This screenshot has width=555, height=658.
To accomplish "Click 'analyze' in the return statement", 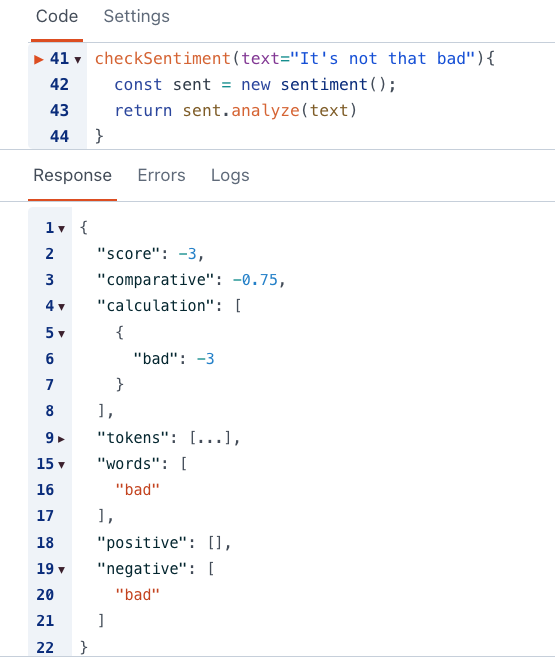I will (266, 111).
